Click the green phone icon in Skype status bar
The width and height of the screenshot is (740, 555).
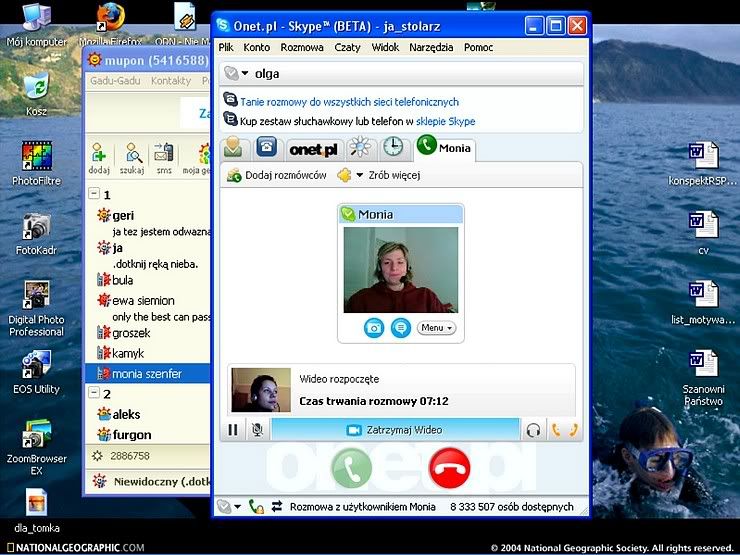(x=256, y=506)
